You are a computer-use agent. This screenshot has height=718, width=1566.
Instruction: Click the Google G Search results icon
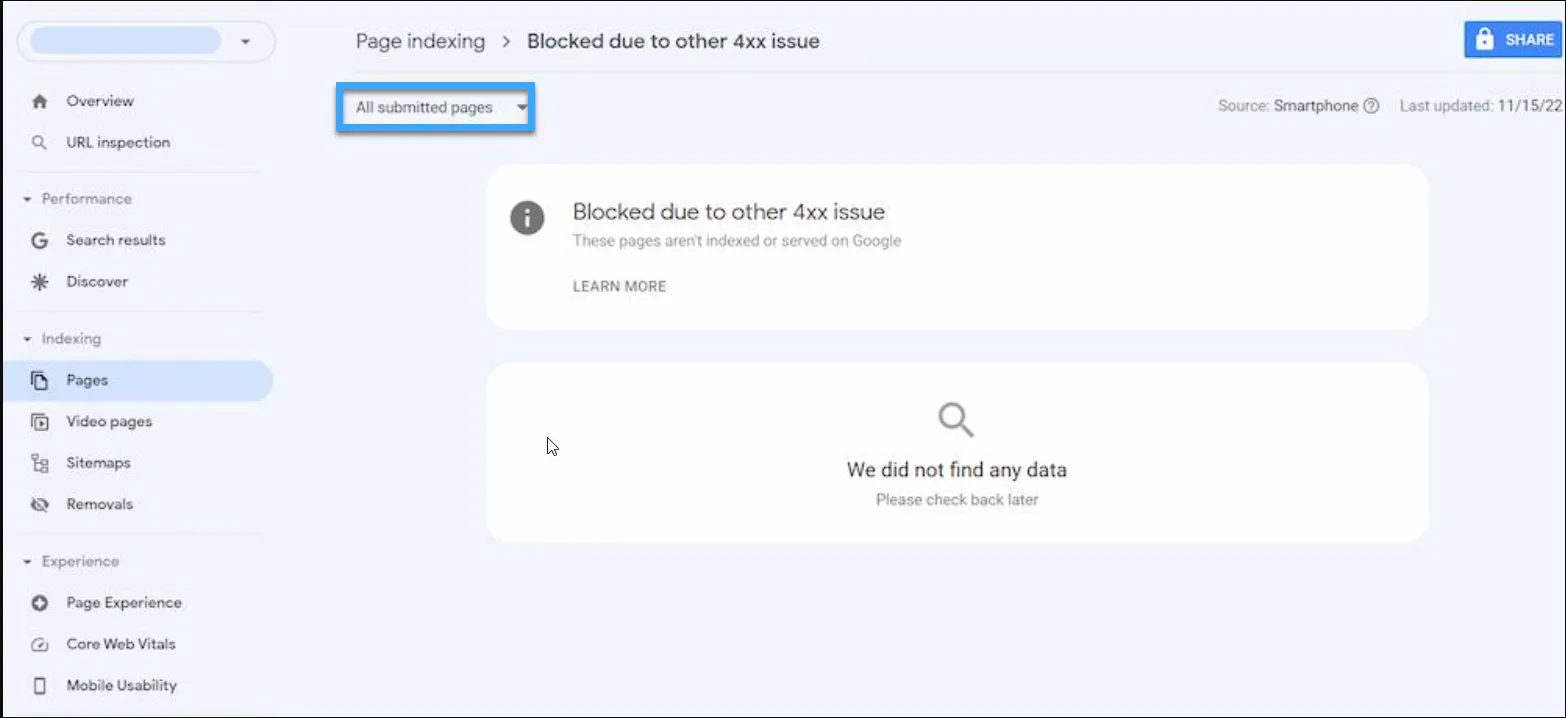pyautogui.click(x=40, y=240)
